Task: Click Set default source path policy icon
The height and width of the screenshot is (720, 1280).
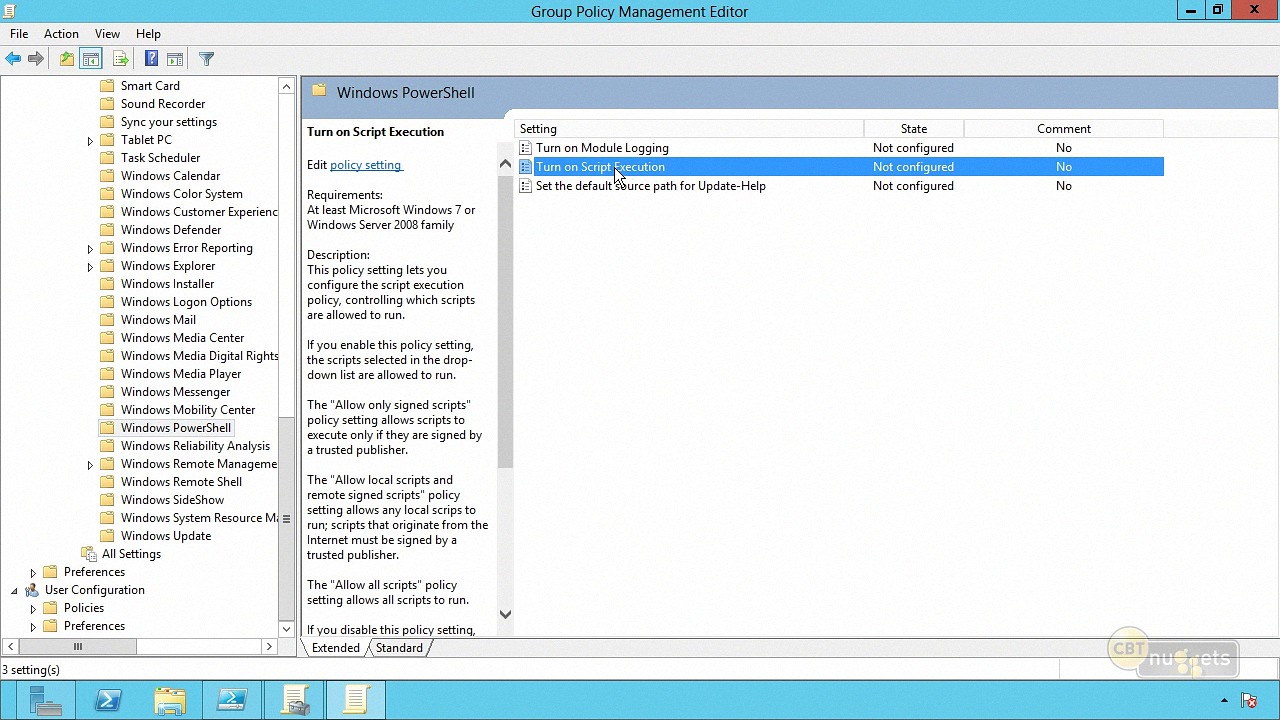Action: (x=526, y=186)
